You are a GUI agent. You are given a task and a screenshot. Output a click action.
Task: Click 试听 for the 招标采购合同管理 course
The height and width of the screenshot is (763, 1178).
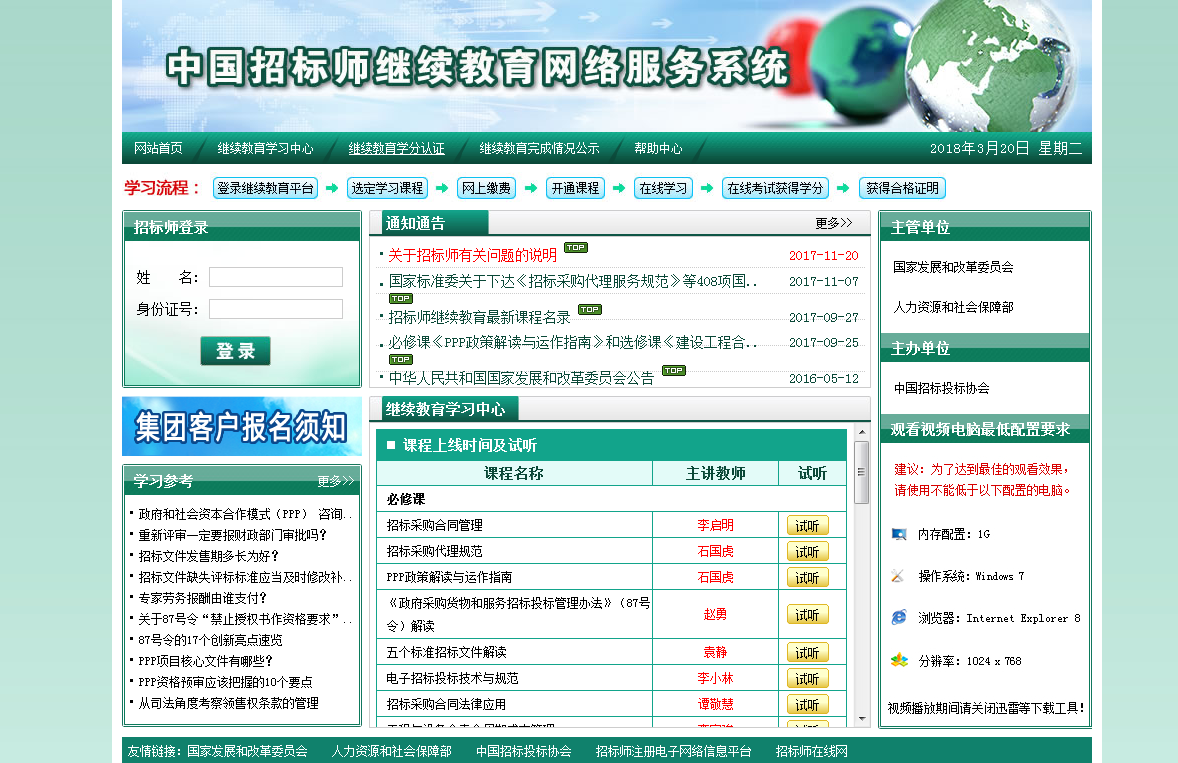tap(807, 525)
